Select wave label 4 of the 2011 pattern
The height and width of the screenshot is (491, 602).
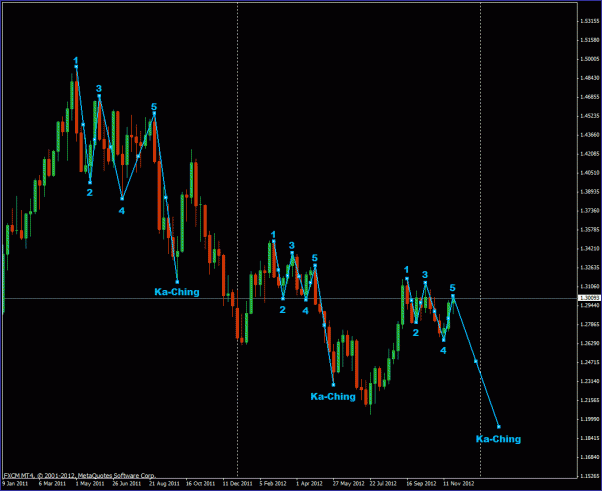[x=122, y=210]
